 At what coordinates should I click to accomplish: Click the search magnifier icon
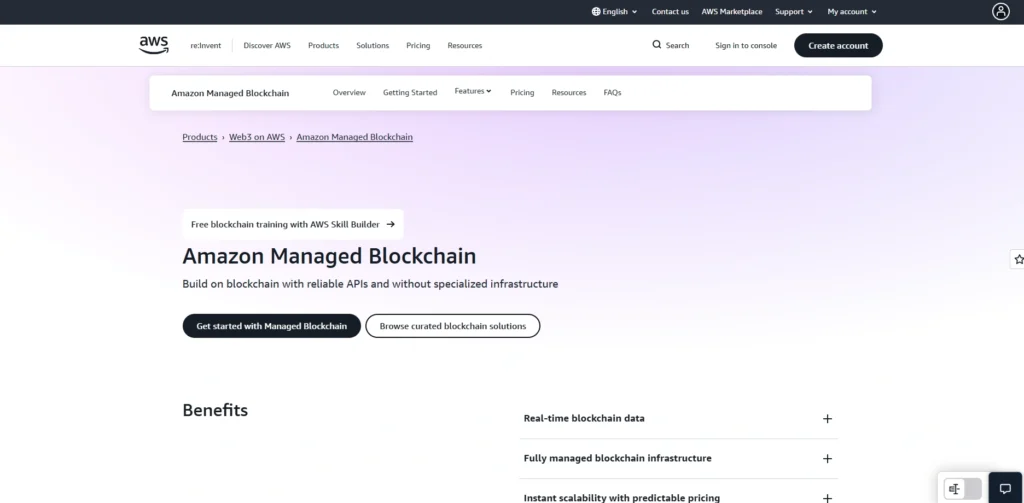tap(656, 44)
